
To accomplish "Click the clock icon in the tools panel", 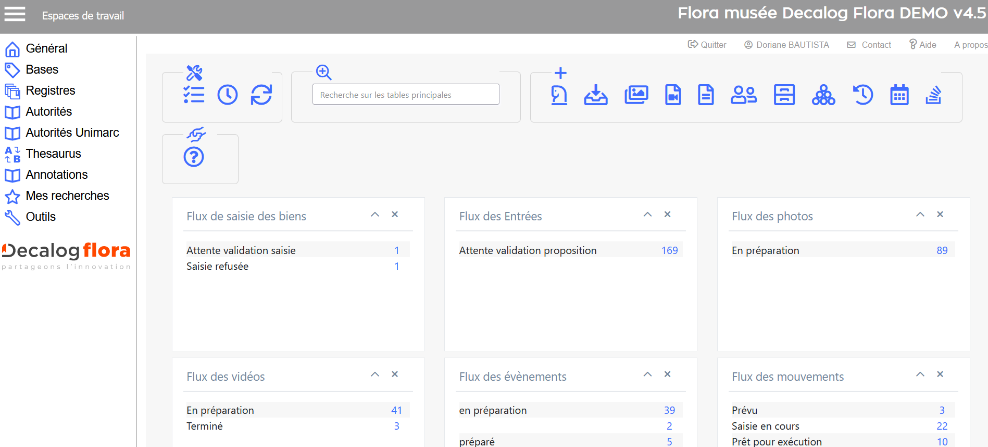I will 228,95.
